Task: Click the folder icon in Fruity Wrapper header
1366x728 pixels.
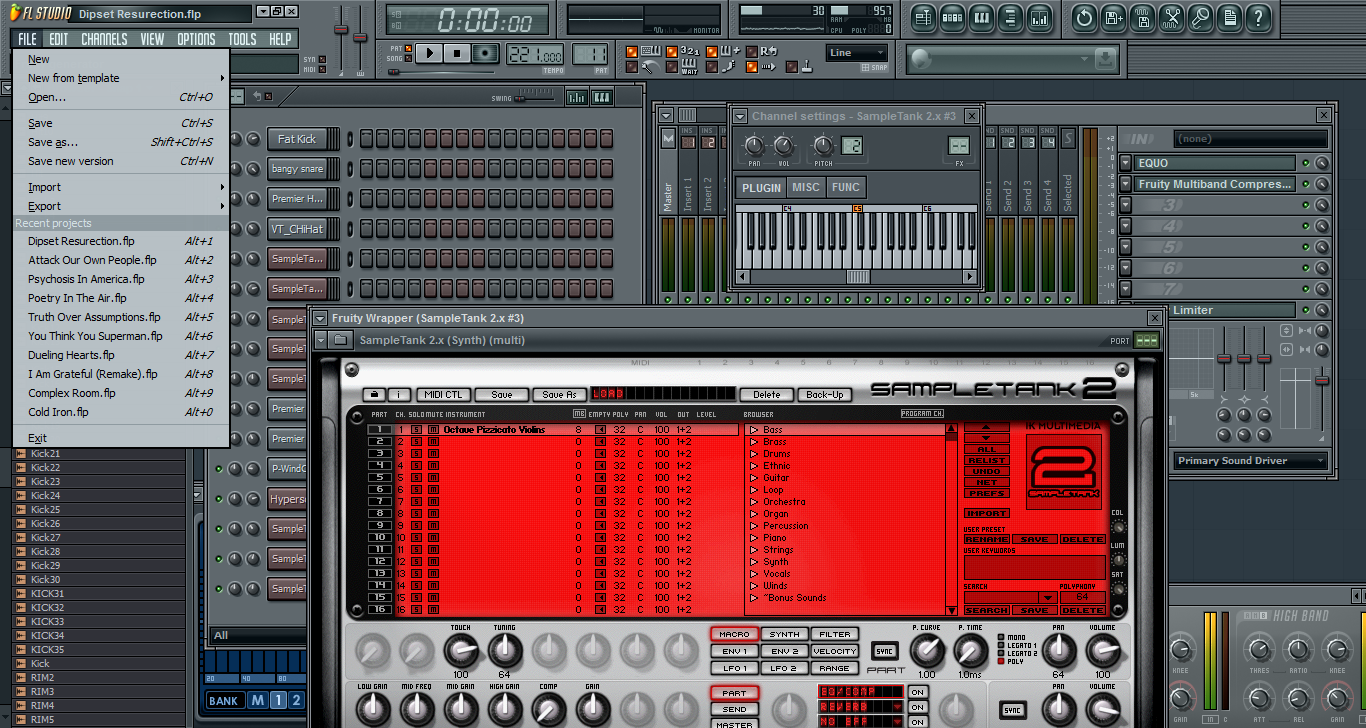Action: (x=341, y=340)
